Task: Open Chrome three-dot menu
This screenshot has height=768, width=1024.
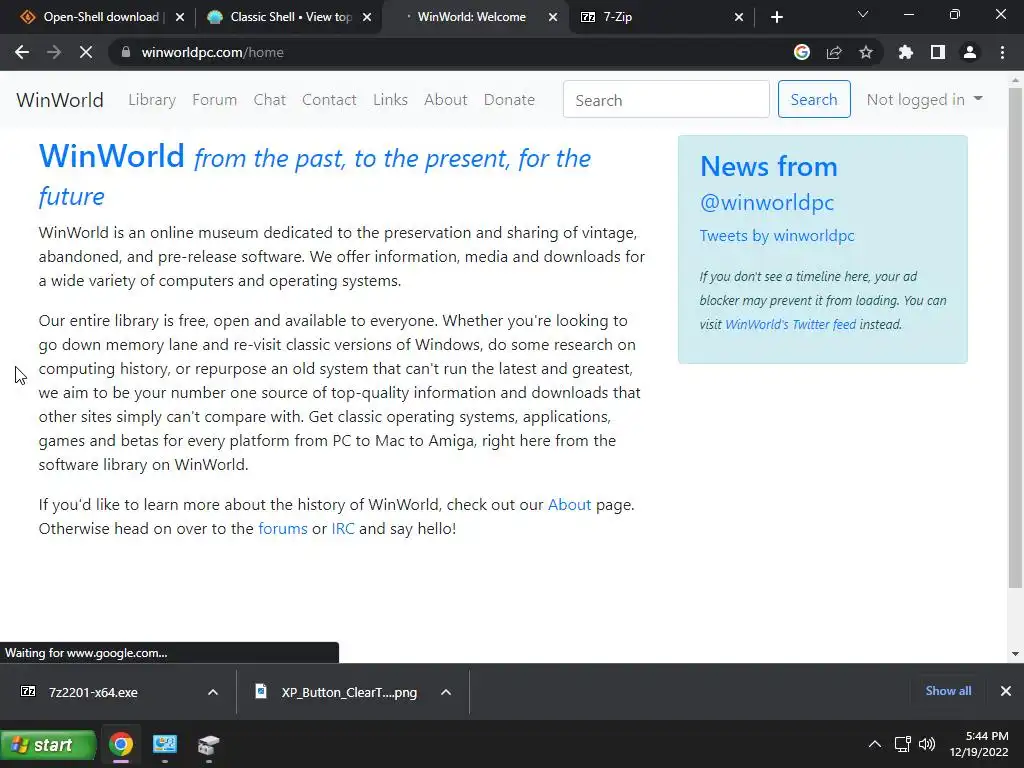Action: [1002, 52]
